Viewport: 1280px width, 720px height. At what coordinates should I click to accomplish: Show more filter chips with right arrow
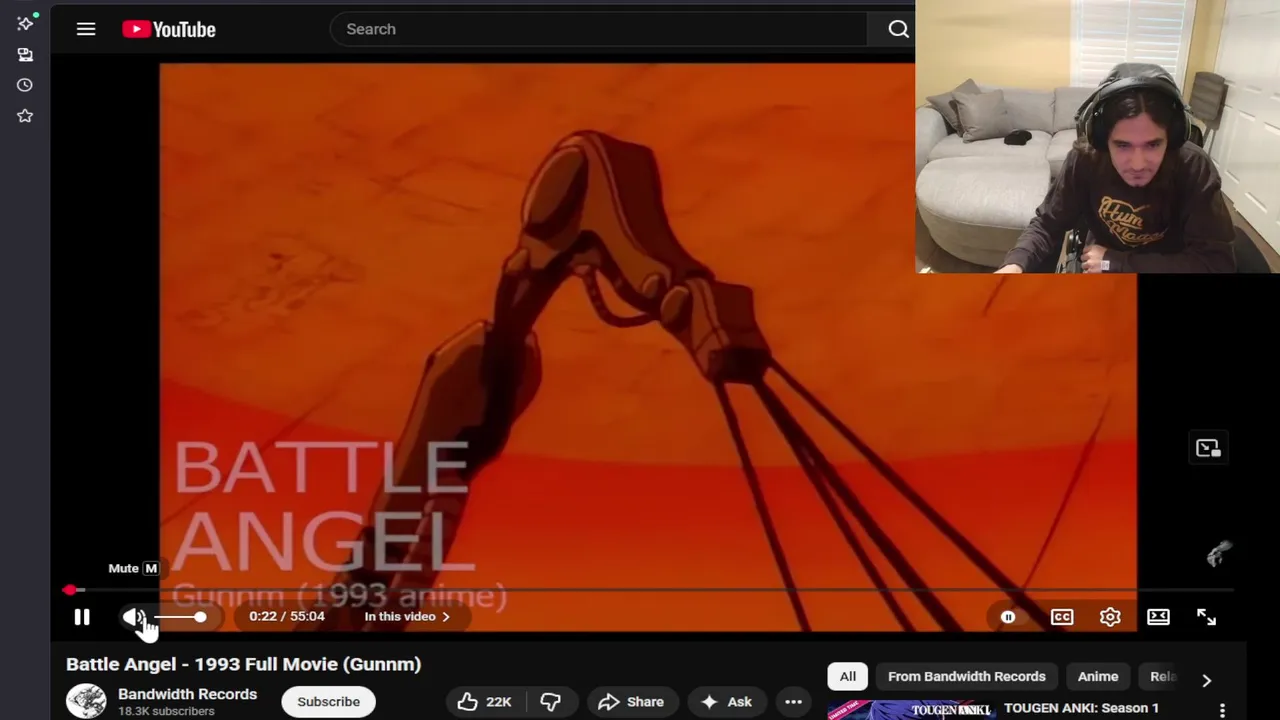(1206, 680)
